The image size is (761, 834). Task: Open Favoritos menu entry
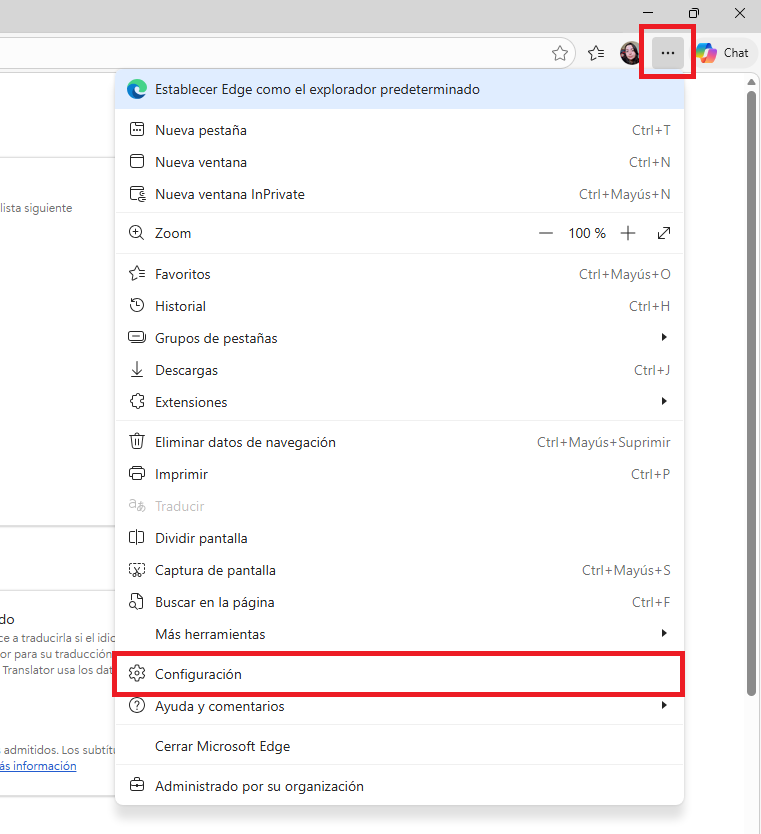click(399, 274)
